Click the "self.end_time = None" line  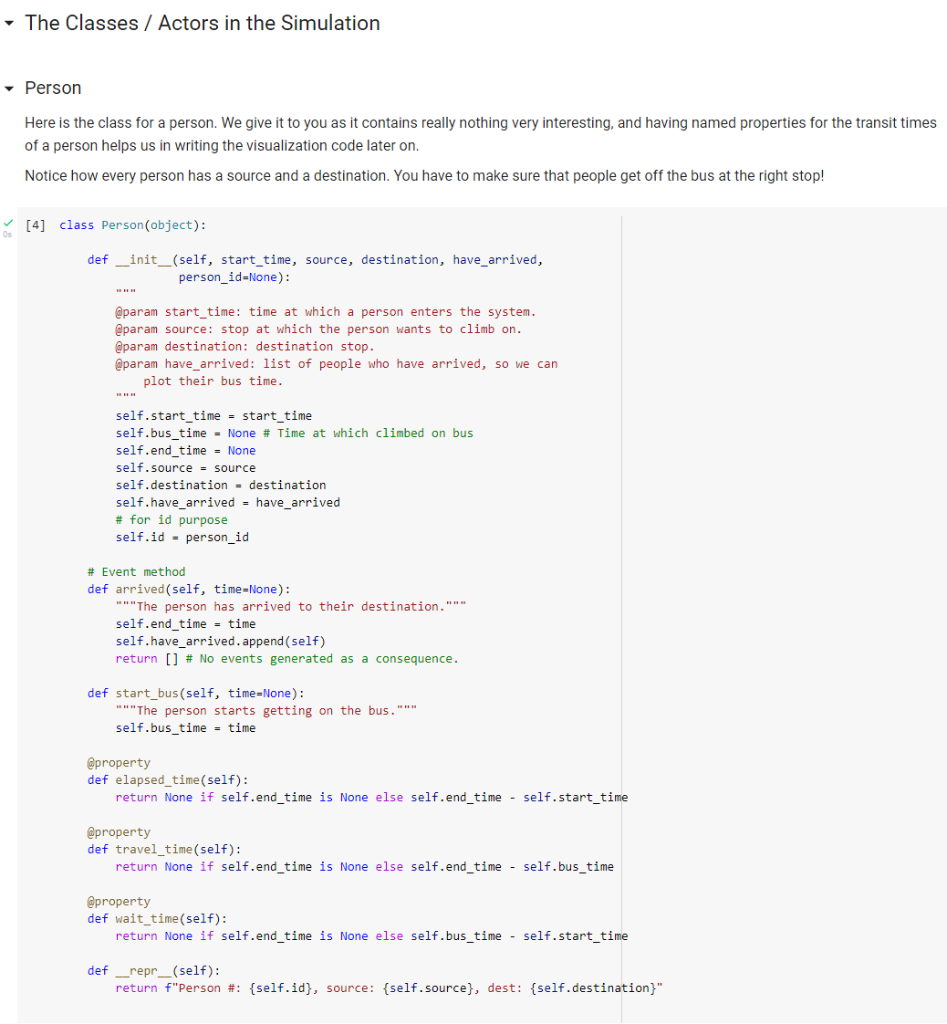tap(185, 451)
